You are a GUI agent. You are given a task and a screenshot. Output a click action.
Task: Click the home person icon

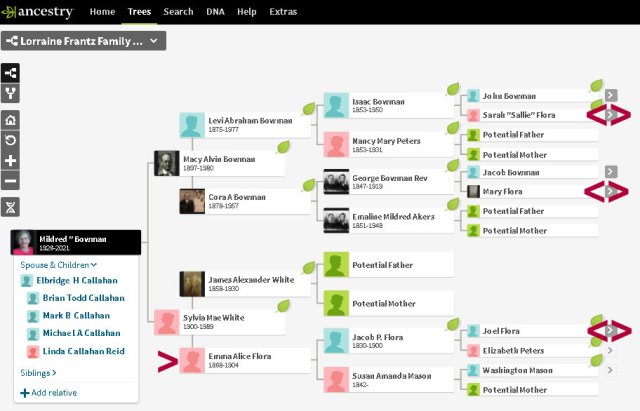pyautogui.click(x=10, y=120)
